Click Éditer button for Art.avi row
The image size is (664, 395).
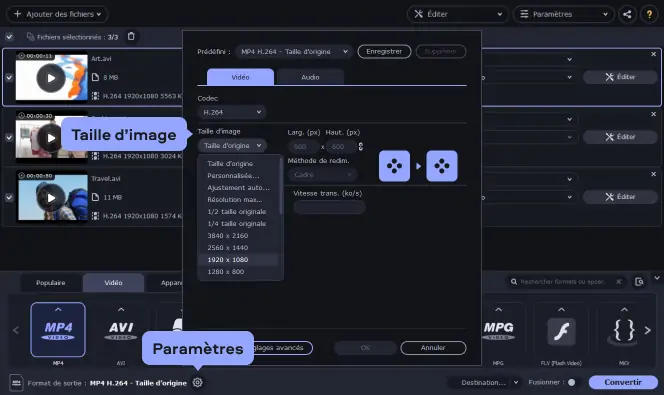620,77
